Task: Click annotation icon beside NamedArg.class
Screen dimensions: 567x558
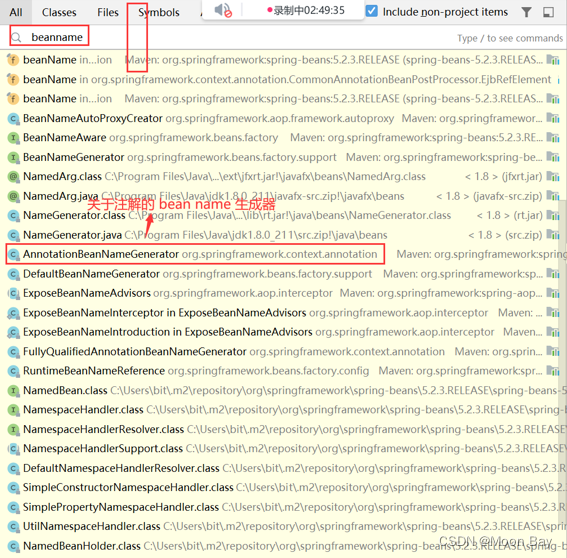Action: [13, 177]
